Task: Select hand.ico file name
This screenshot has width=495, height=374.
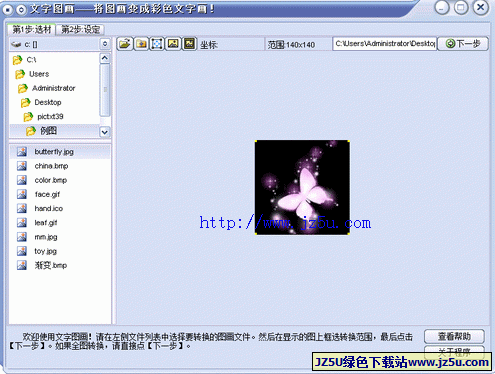Action: [x=49, y=208]
